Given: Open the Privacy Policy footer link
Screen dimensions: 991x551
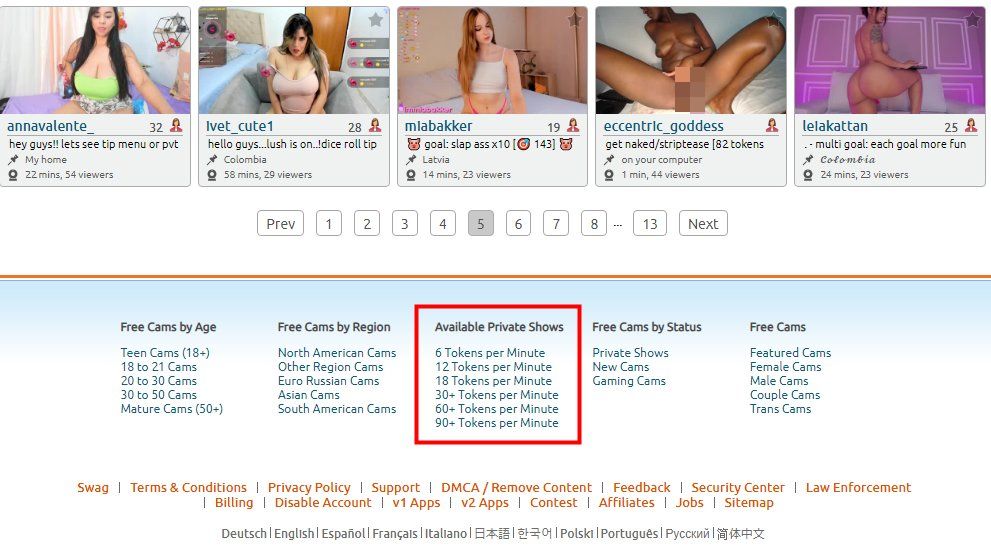Looking at the screenshot, I should tap(309, 487).
